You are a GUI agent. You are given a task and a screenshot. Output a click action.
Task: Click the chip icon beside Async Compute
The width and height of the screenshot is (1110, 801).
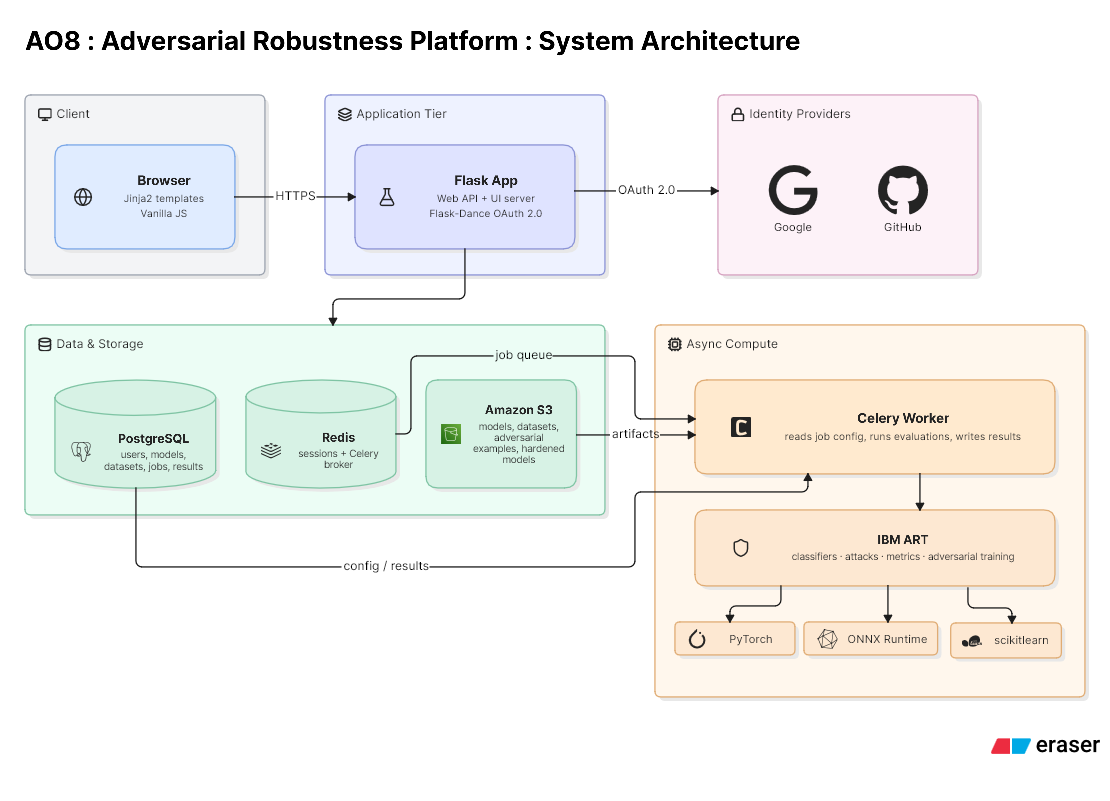[x=675, y=344]
